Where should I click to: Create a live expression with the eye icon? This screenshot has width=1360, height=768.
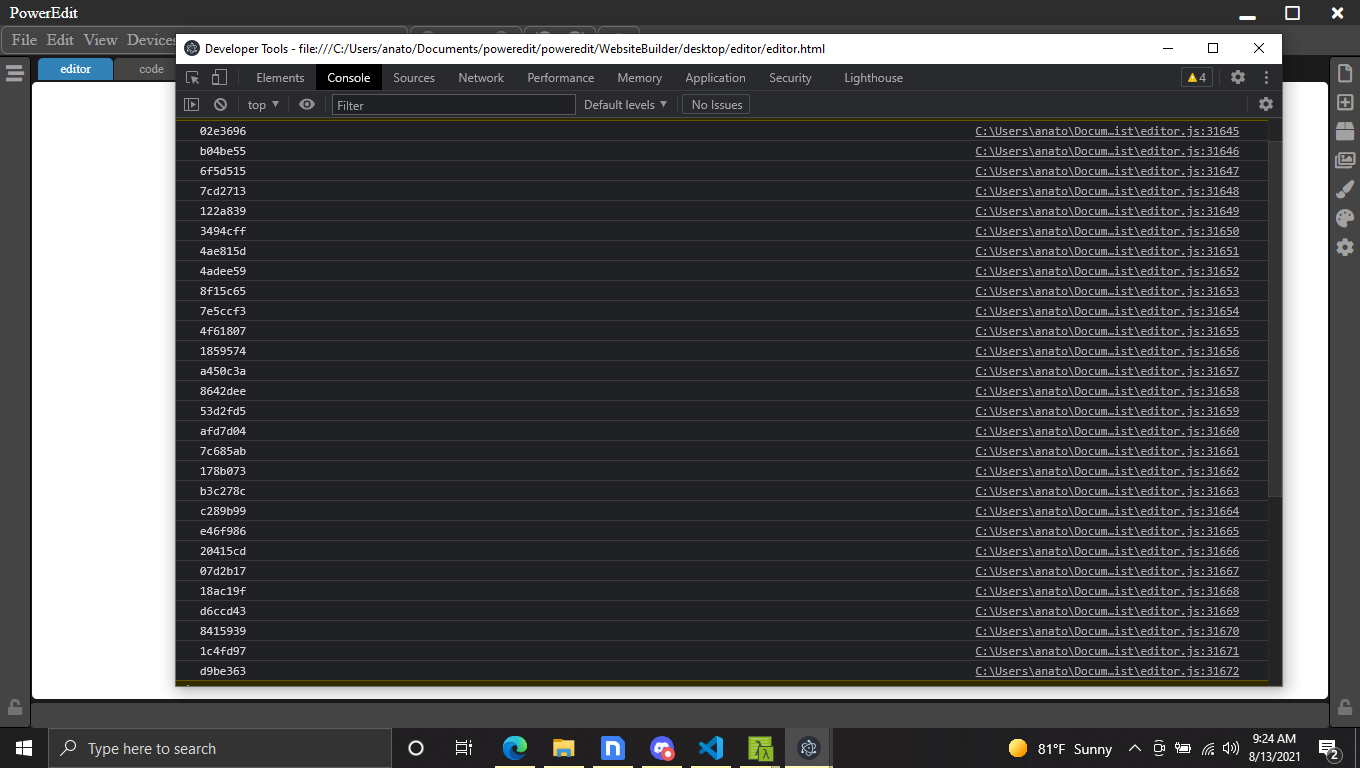pos(307,104)
